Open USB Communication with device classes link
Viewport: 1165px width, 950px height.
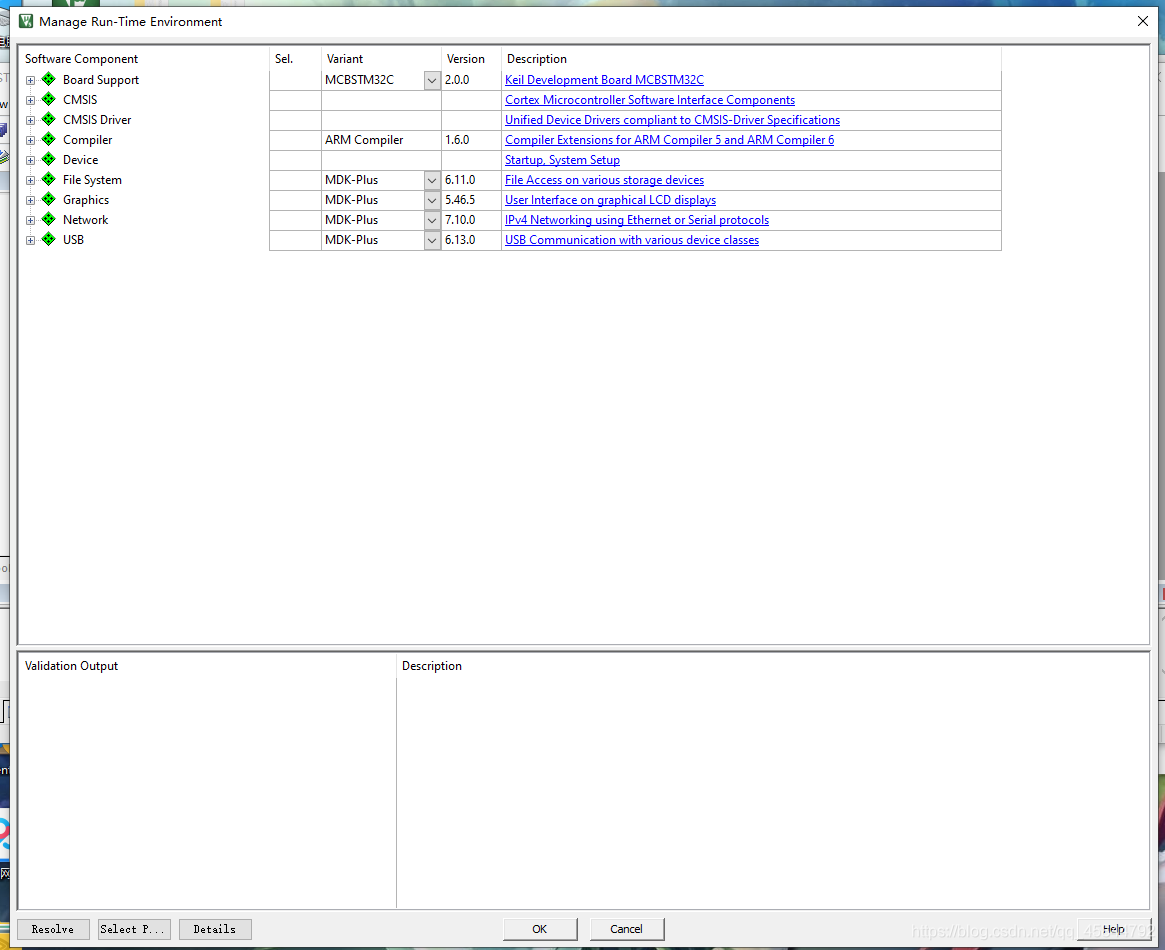[x=632, y=240]
